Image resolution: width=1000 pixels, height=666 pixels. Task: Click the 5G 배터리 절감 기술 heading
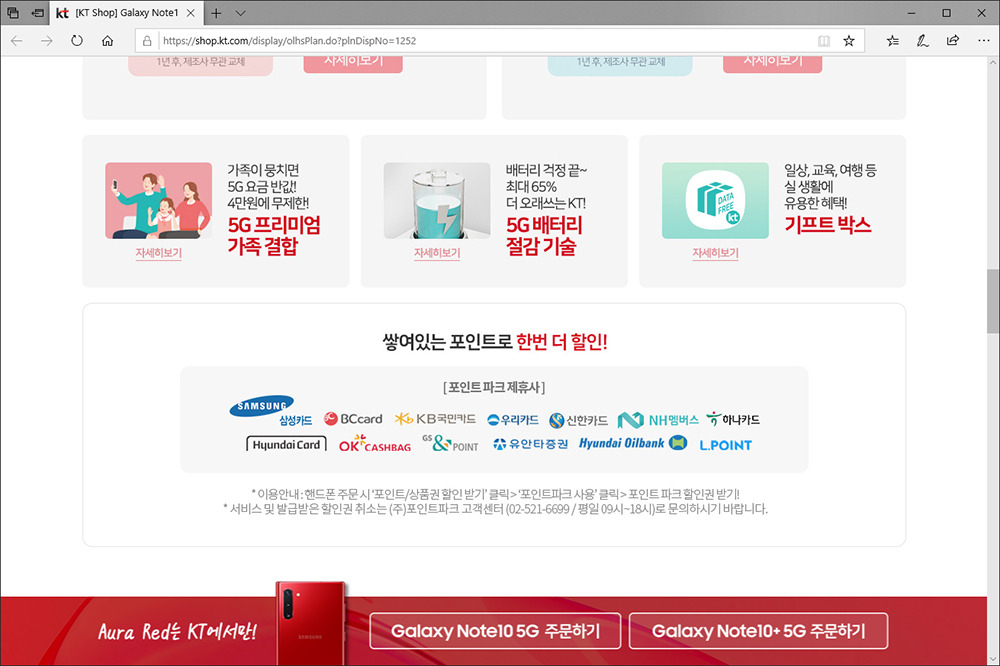click(545, 235)
